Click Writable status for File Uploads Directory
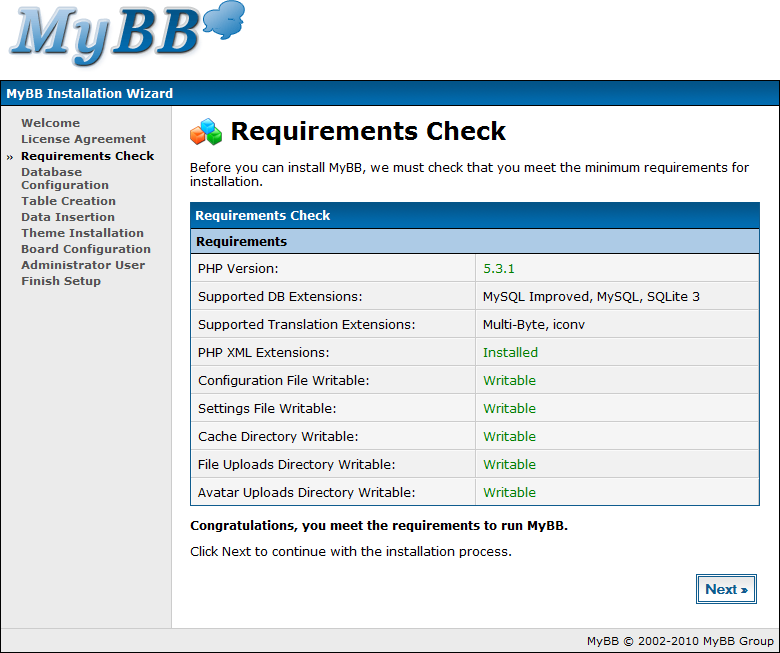 pos(509,465)
